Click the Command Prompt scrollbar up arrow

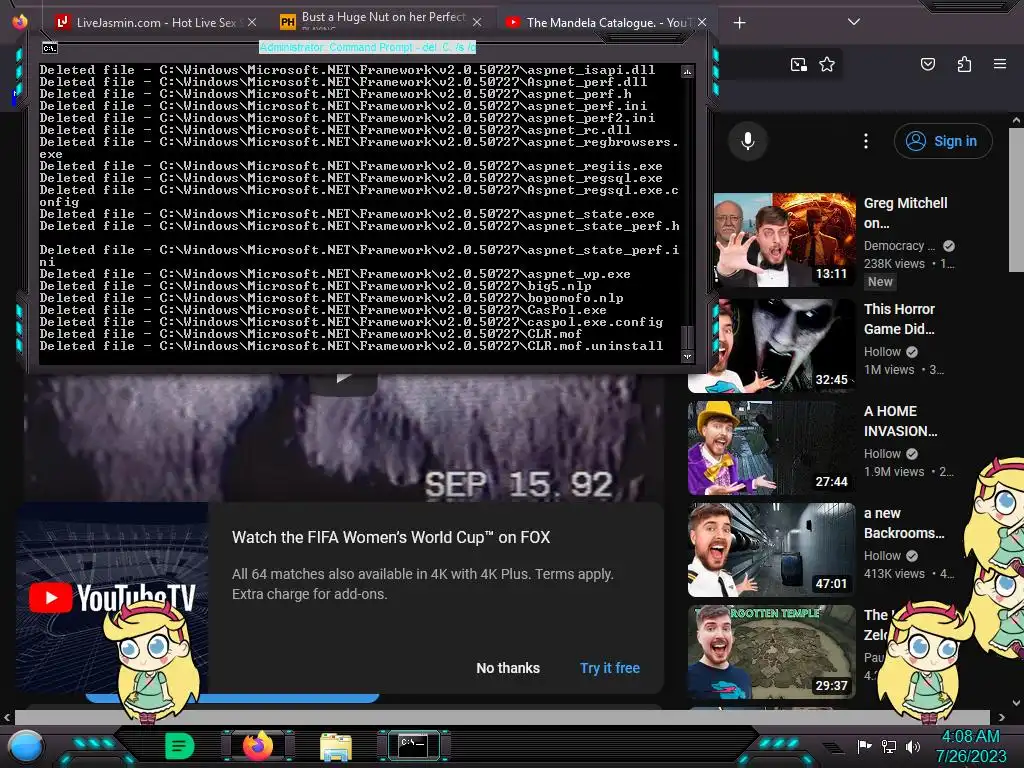click(x=687, y=71)
